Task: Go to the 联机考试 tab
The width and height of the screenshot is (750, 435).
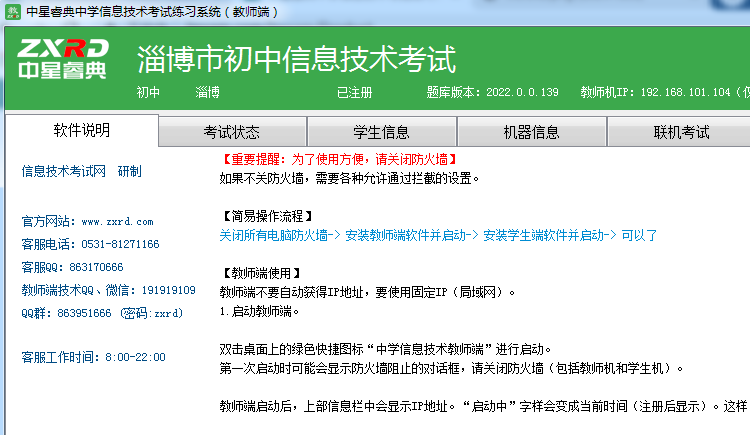Action: coord(680,132)
